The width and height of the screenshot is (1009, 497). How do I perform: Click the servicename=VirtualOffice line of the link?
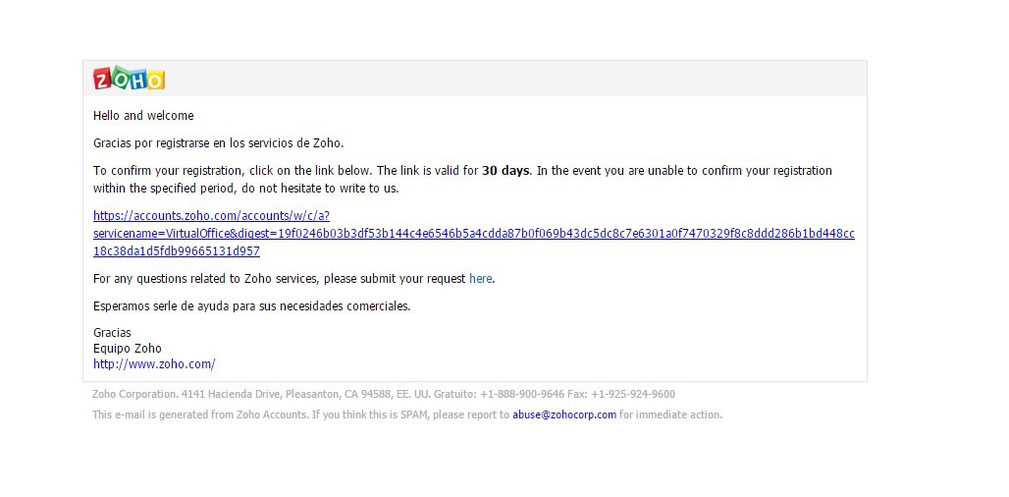474,233
